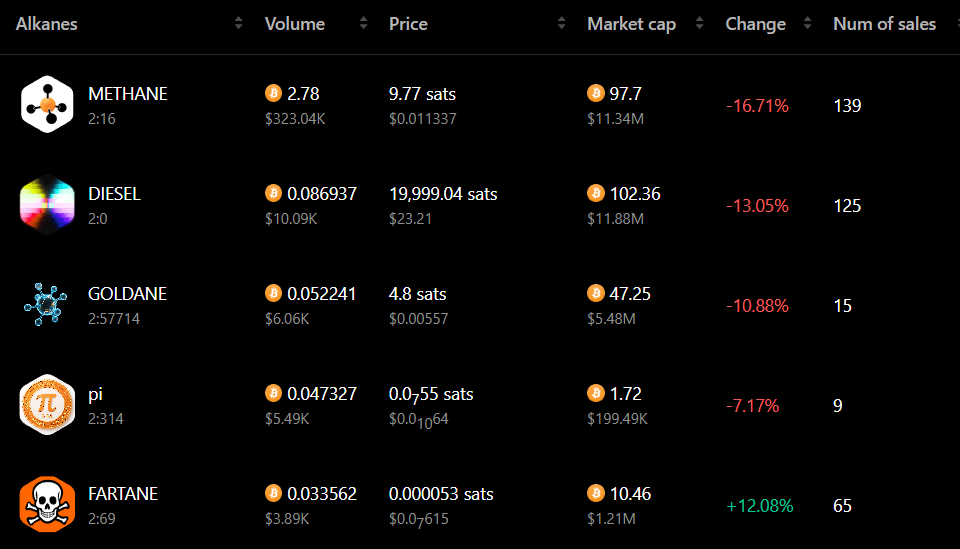
Task: Select METHANE token ID 2:16
Action: [102, 119]
